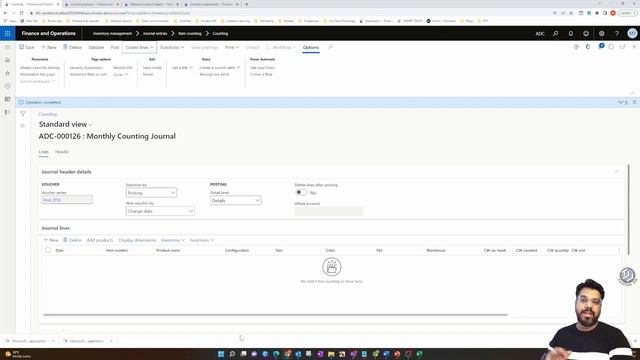Click Personalize this page link
The height and width of the screenshot is (360, 640).
click(x=38, y=74)
